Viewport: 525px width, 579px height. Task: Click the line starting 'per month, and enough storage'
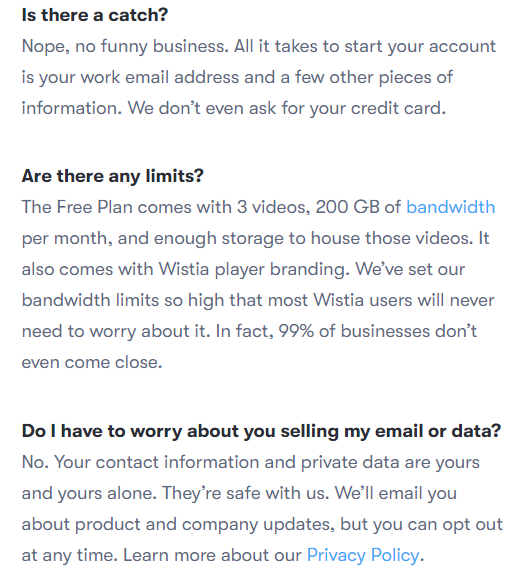point(255,239)
